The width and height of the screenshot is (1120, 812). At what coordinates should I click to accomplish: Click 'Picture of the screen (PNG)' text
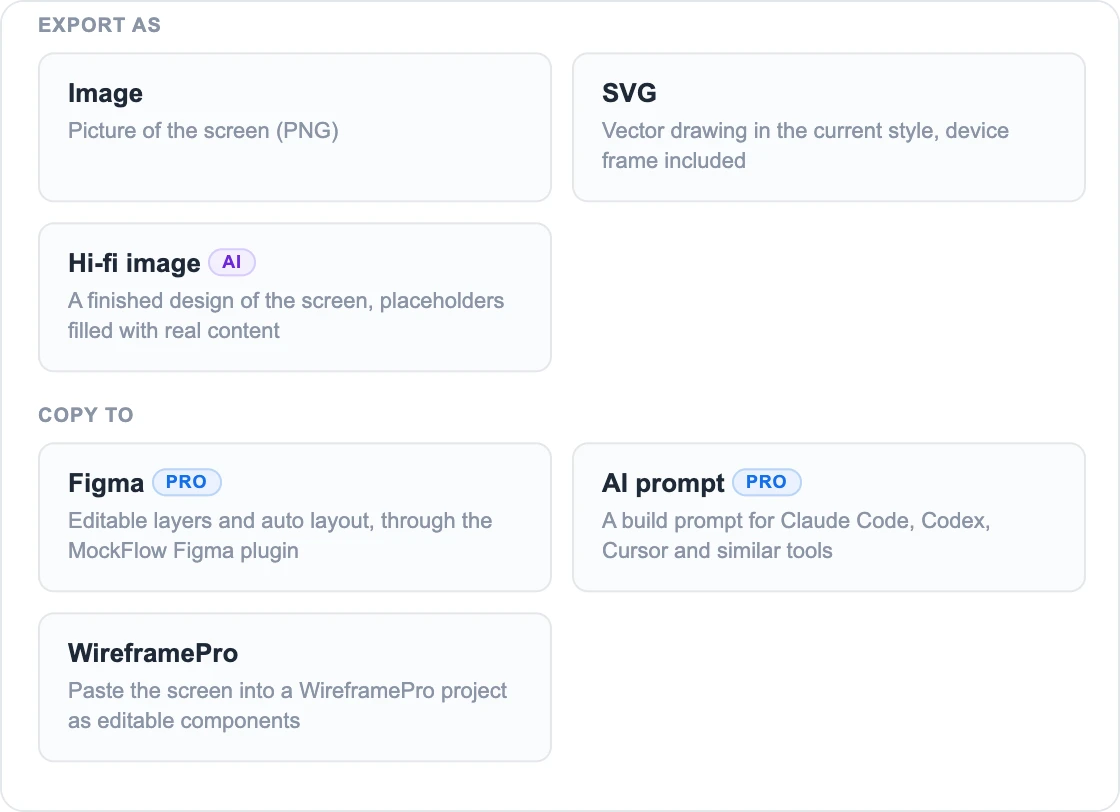click(203, 131)
